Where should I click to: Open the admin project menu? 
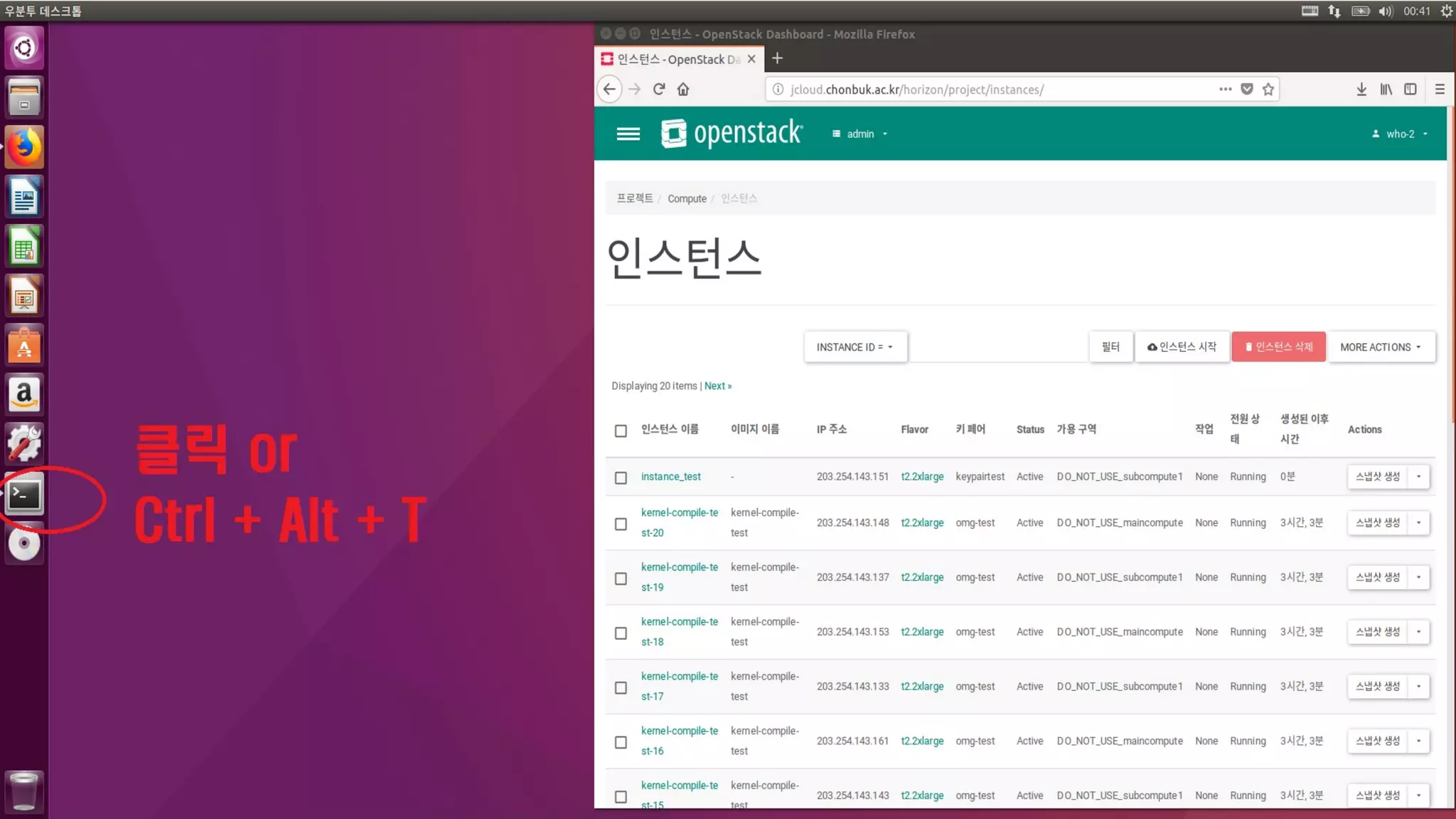860,134
